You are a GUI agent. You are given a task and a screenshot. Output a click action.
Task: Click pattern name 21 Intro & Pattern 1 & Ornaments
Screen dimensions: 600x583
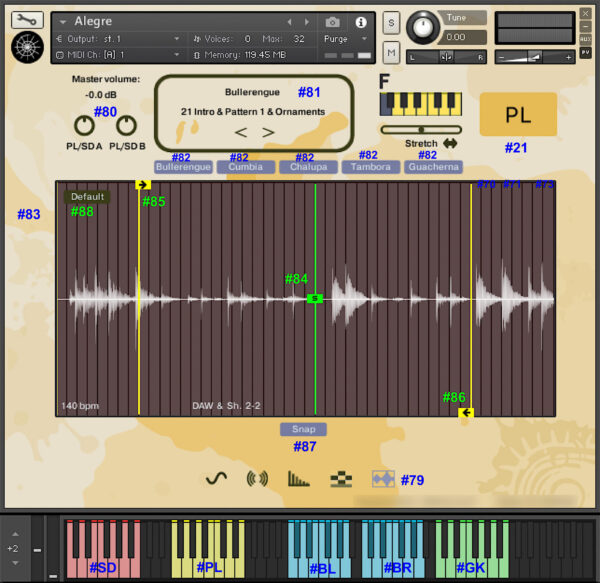pyautogui.click(x=253, y=112)
